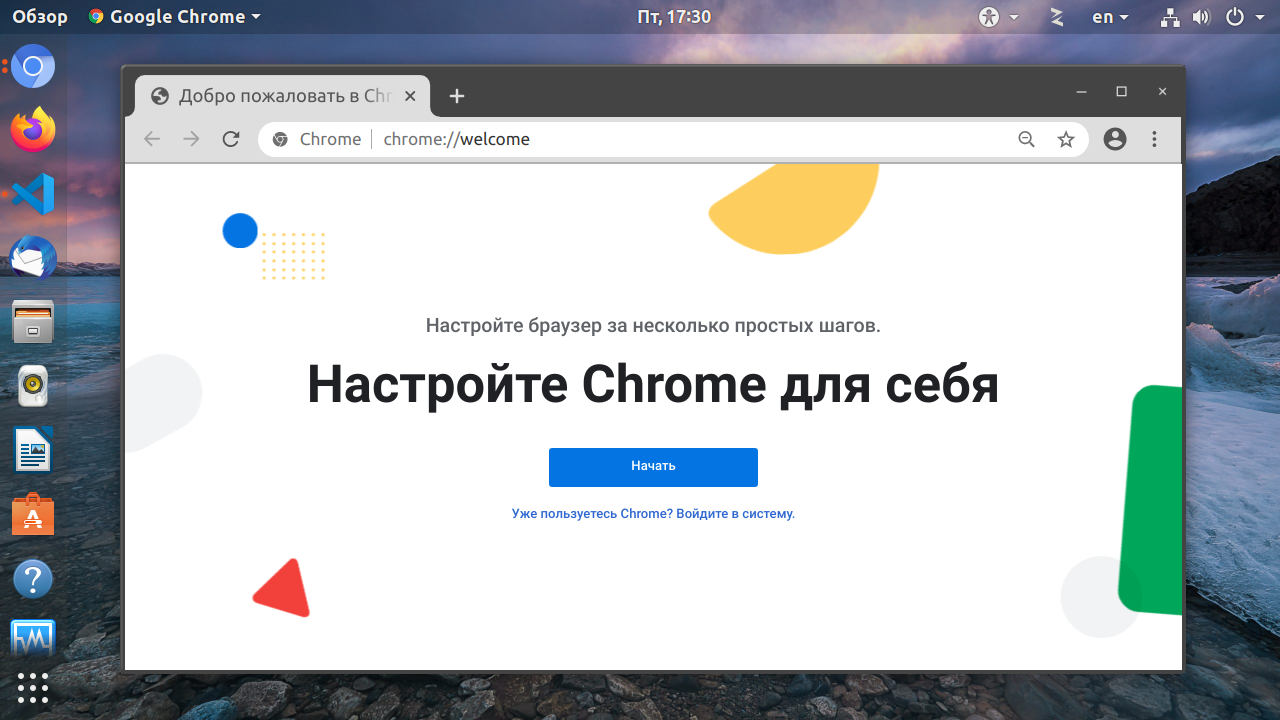Image resolution: width=1280 pixels, height=720 pixels.
Task: Open the Files manager from the dock
Action: point(33,321)
